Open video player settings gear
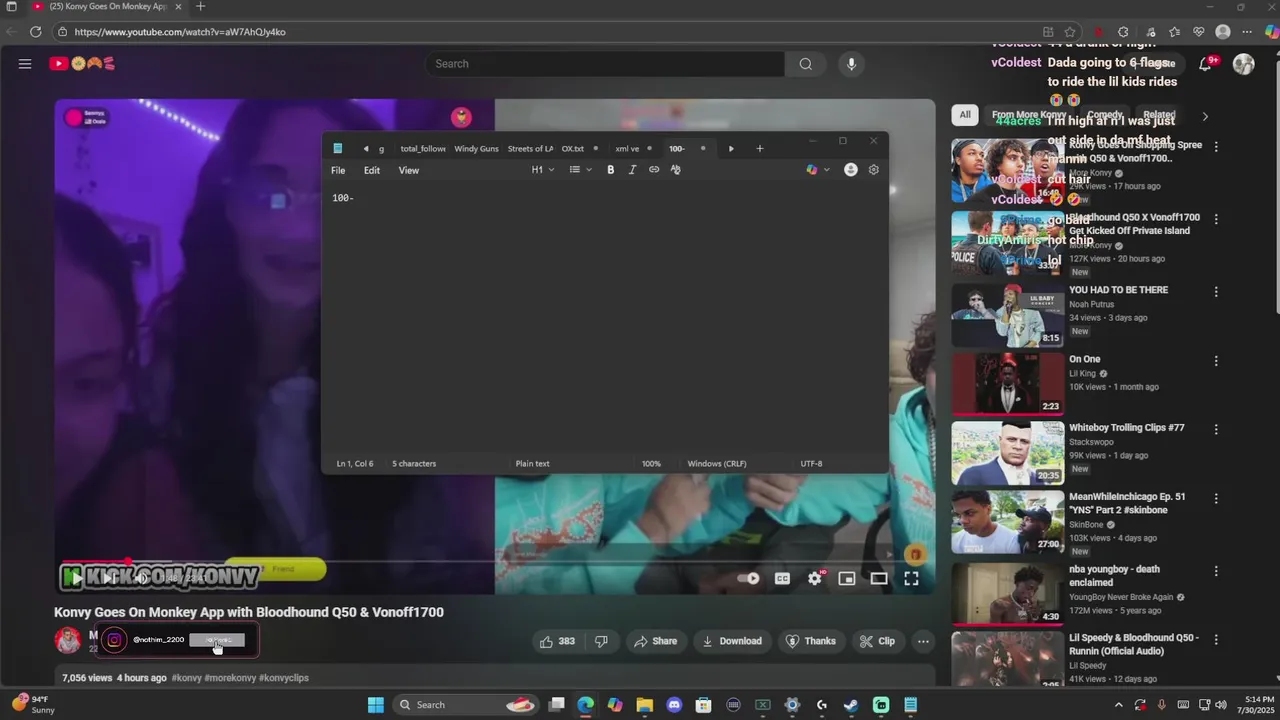The width and height of the screenshot is (1280, 720). coord(815,578)
